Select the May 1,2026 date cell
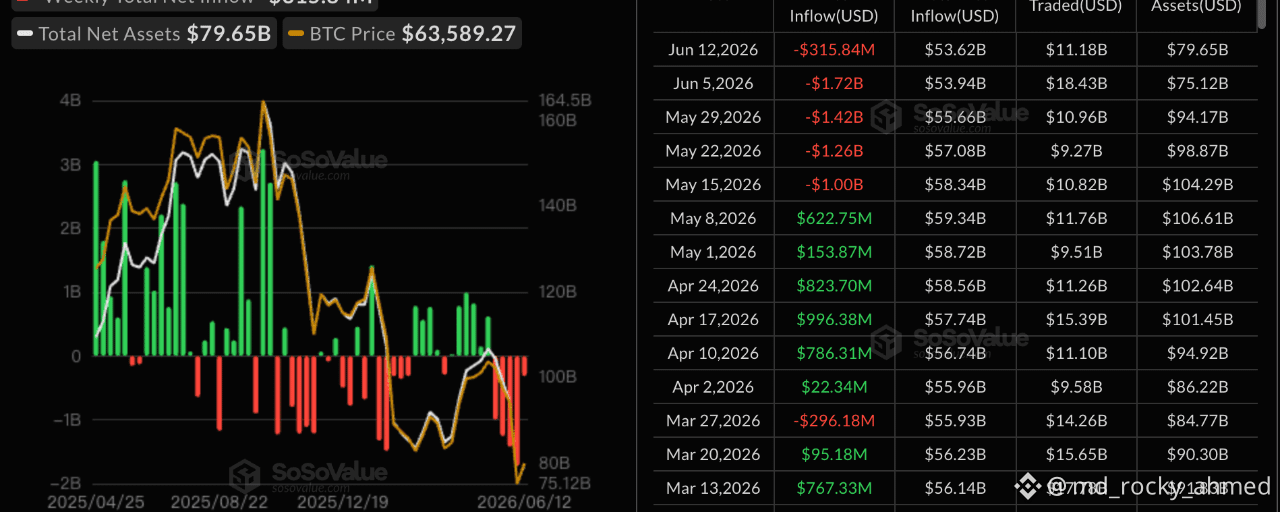This screenshot has width=1280, height=512. (713, 252)
